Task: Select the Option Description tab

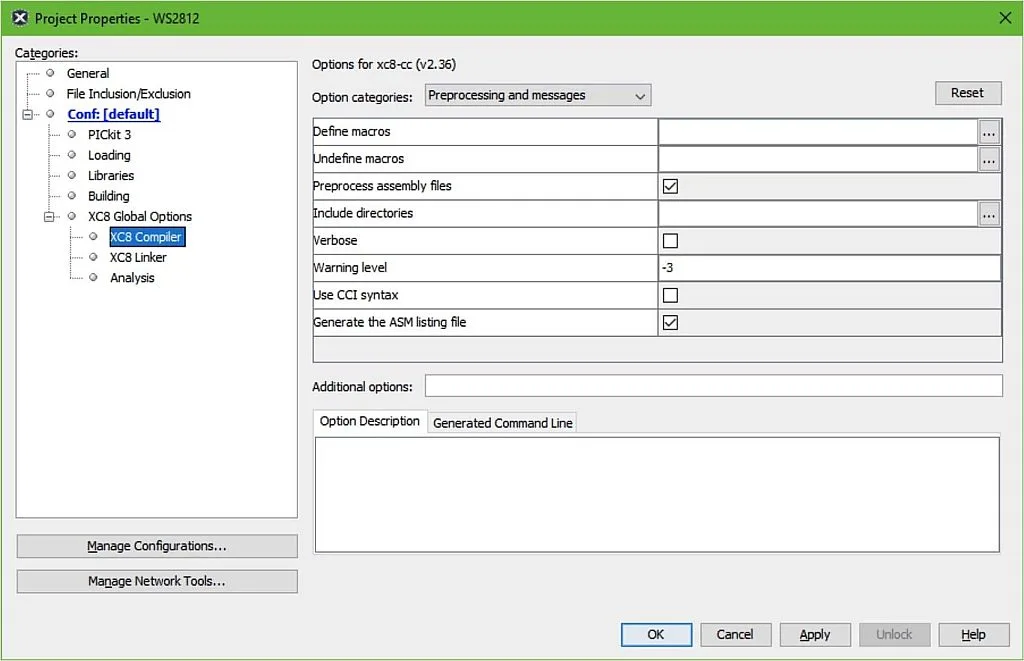Action: (x=369, y=421)
